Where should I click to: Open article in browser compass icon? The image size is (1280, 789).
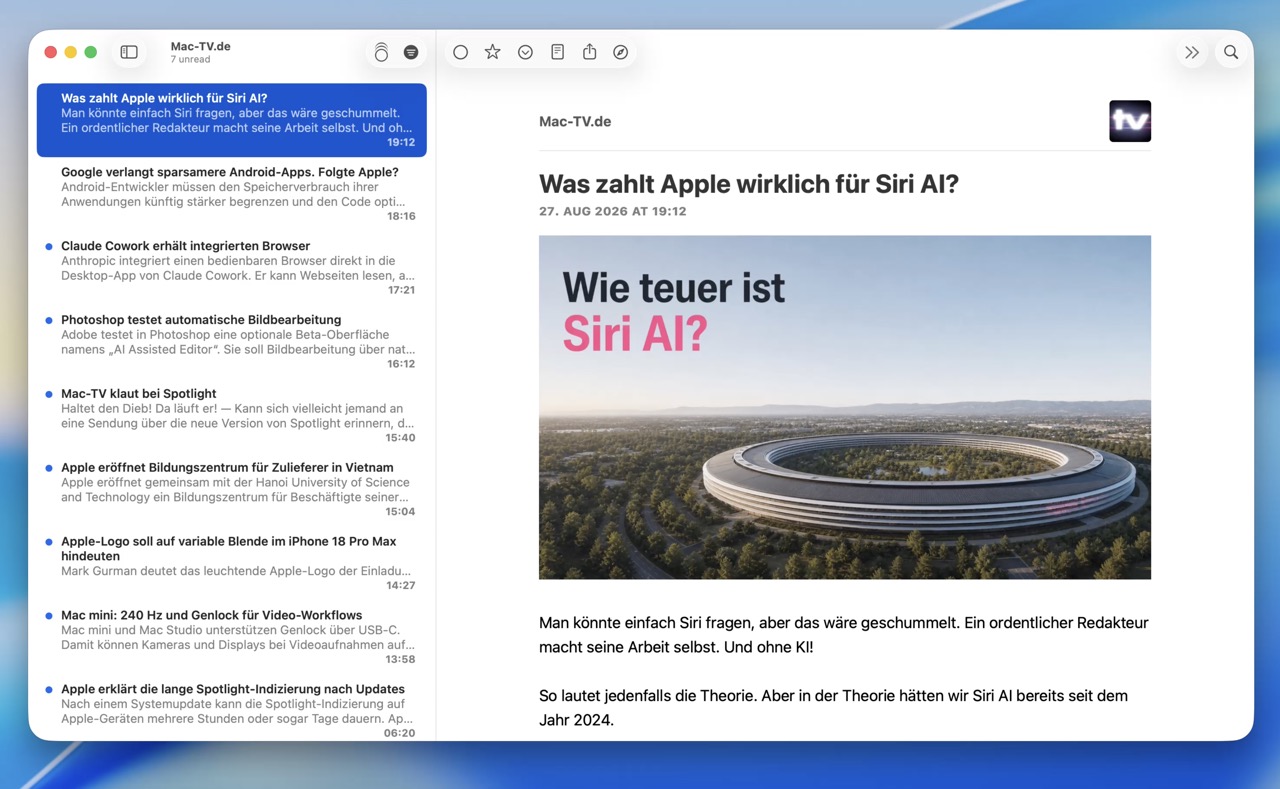point(621,52)
